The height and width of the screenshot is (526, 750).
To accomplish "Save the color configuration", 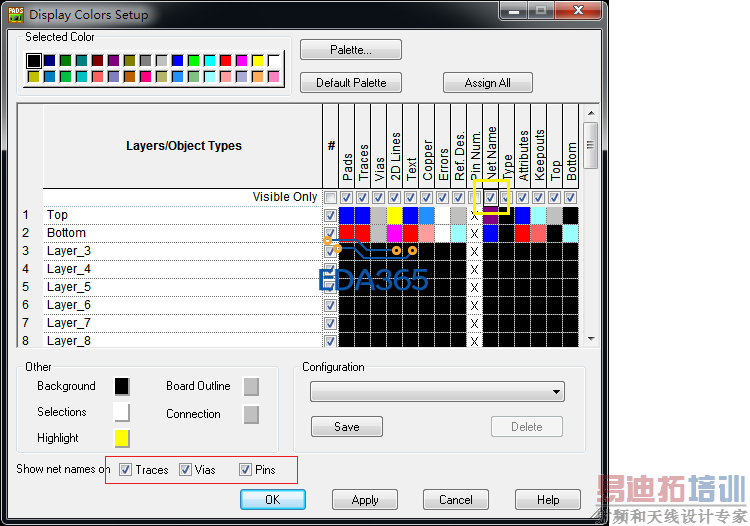I will 347,427.
